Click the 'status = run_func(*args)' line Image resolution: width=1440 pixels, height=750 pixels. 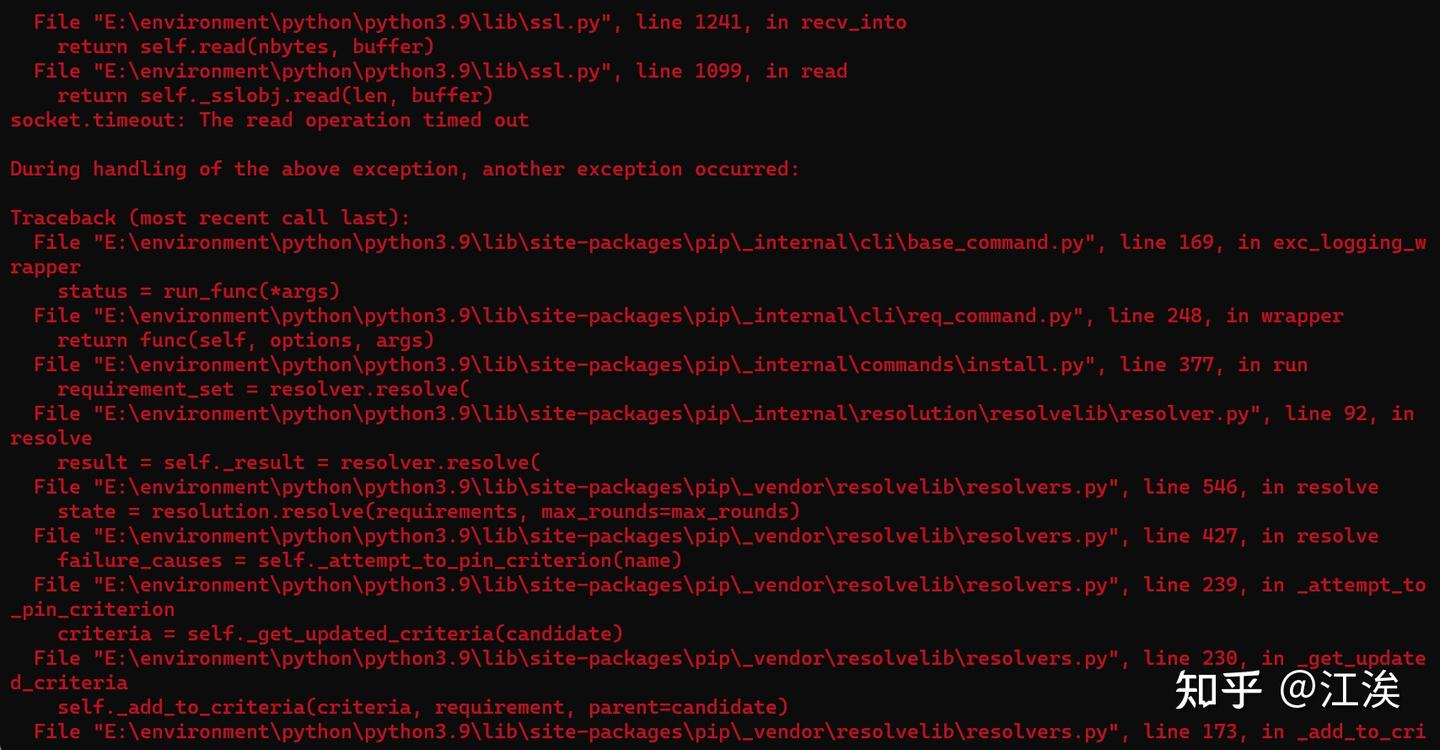click(x=198, y=291)
